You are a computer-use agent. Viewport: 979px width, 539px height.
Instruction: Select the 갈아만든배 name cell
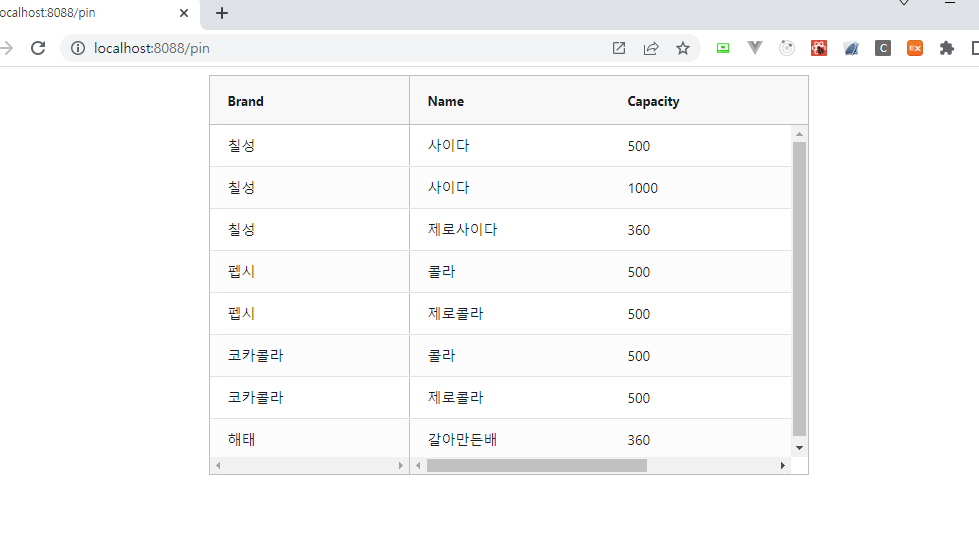pyautogui.click(x=509, y=438)
